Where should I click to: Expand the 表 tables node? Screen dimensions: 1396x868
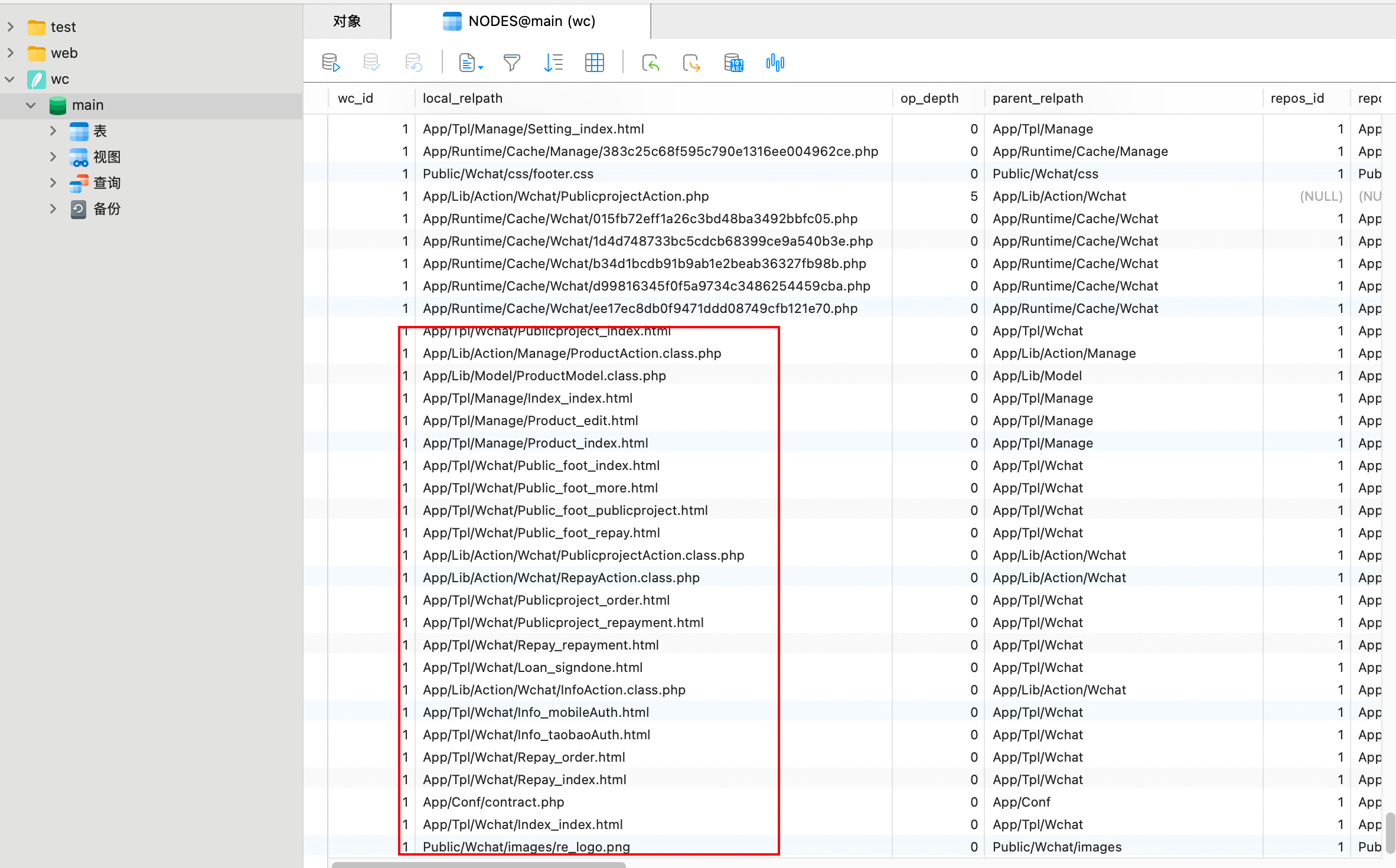53,131
